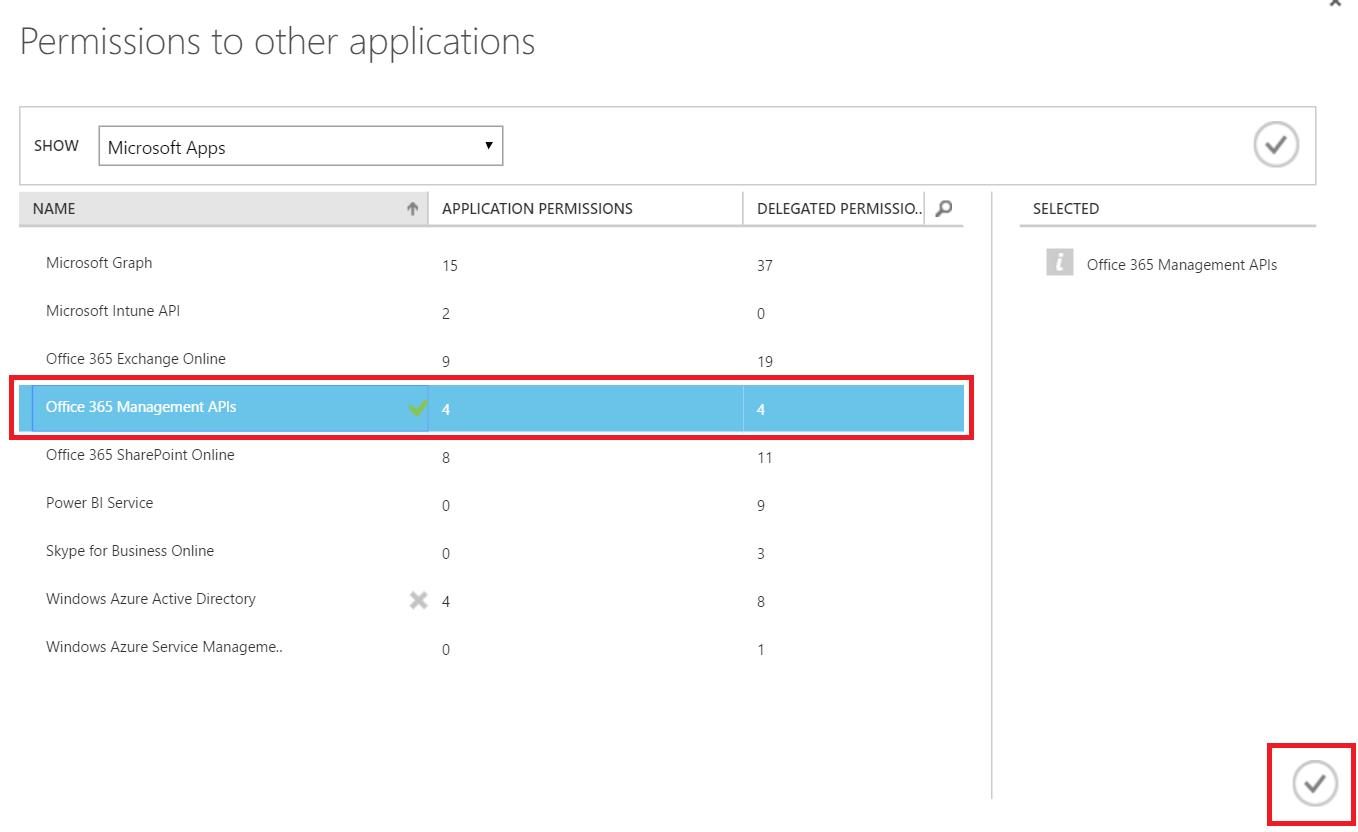Click Microsoft Intune API delegated permissions value 0
Screen dimensions: 1358x832
pos(761,314)
